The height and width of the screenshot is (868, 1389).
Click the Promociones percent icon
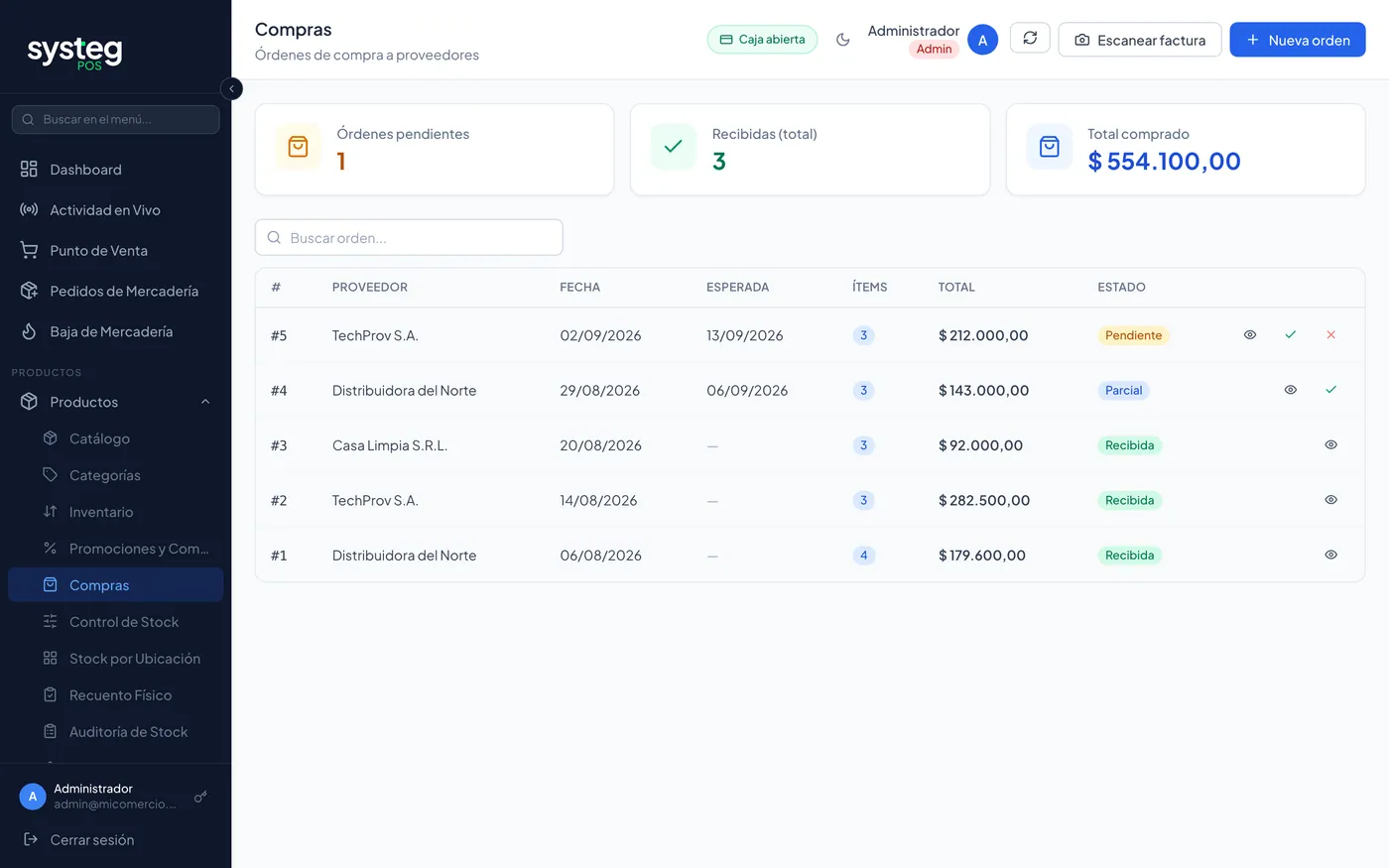51,549
